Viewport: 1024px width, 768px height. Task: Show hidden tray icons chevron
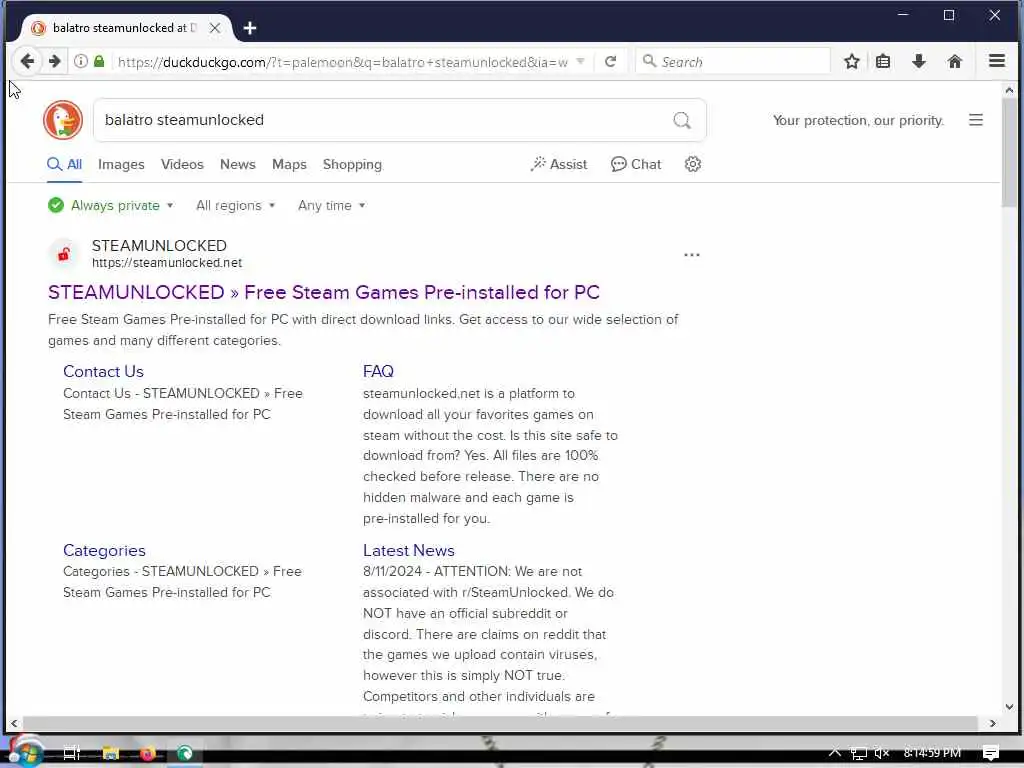pos(835,752)
